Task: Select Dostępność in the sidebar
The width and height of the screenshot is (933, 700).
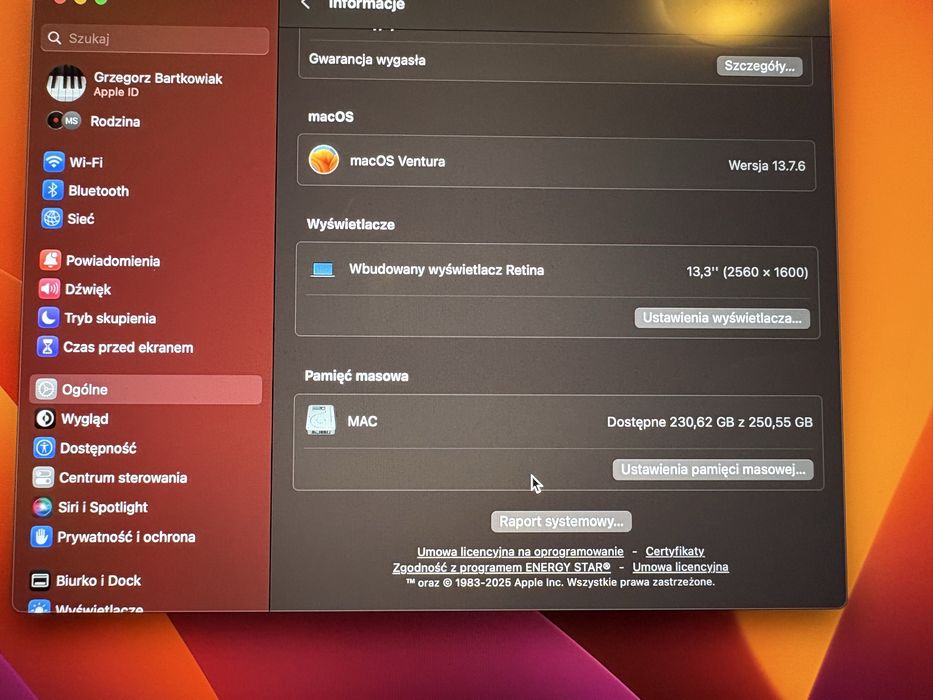Action: pos(85,448)
